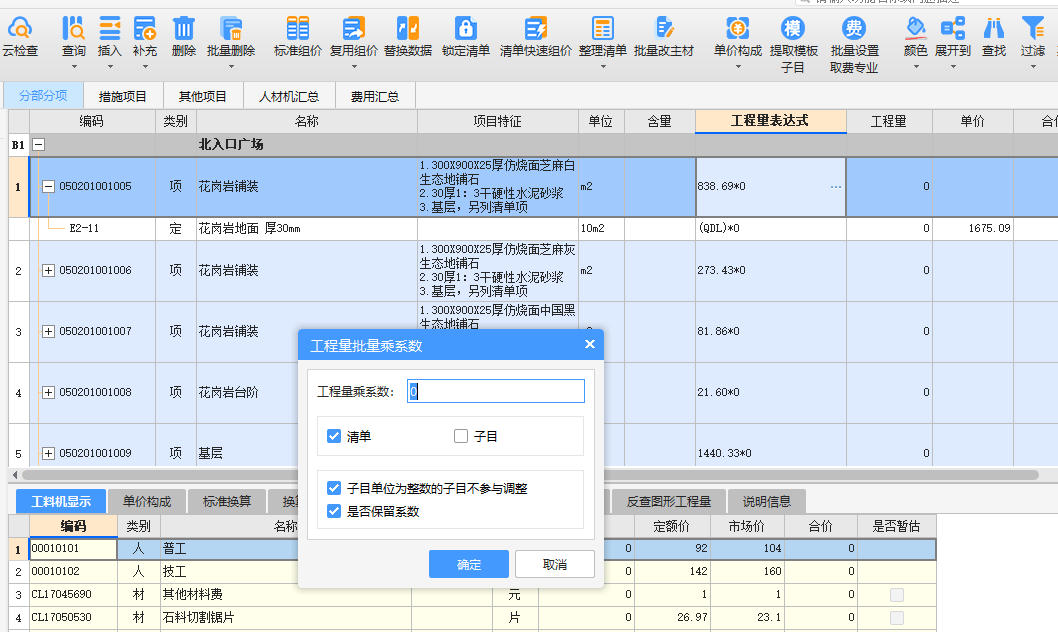Select the 00010102 技工 row
Screen dimensions: 1058x632
click(x=472, y=571)
